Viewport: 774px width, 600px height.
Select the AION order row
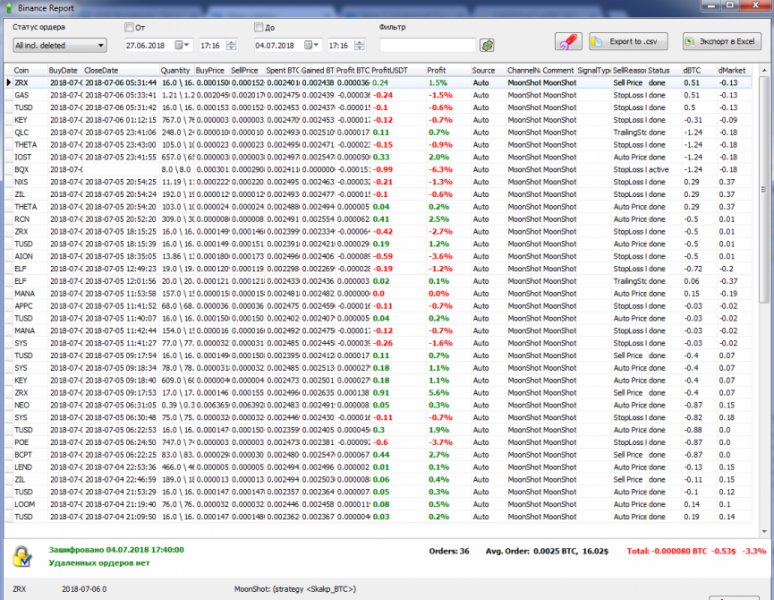coord(378,256)
